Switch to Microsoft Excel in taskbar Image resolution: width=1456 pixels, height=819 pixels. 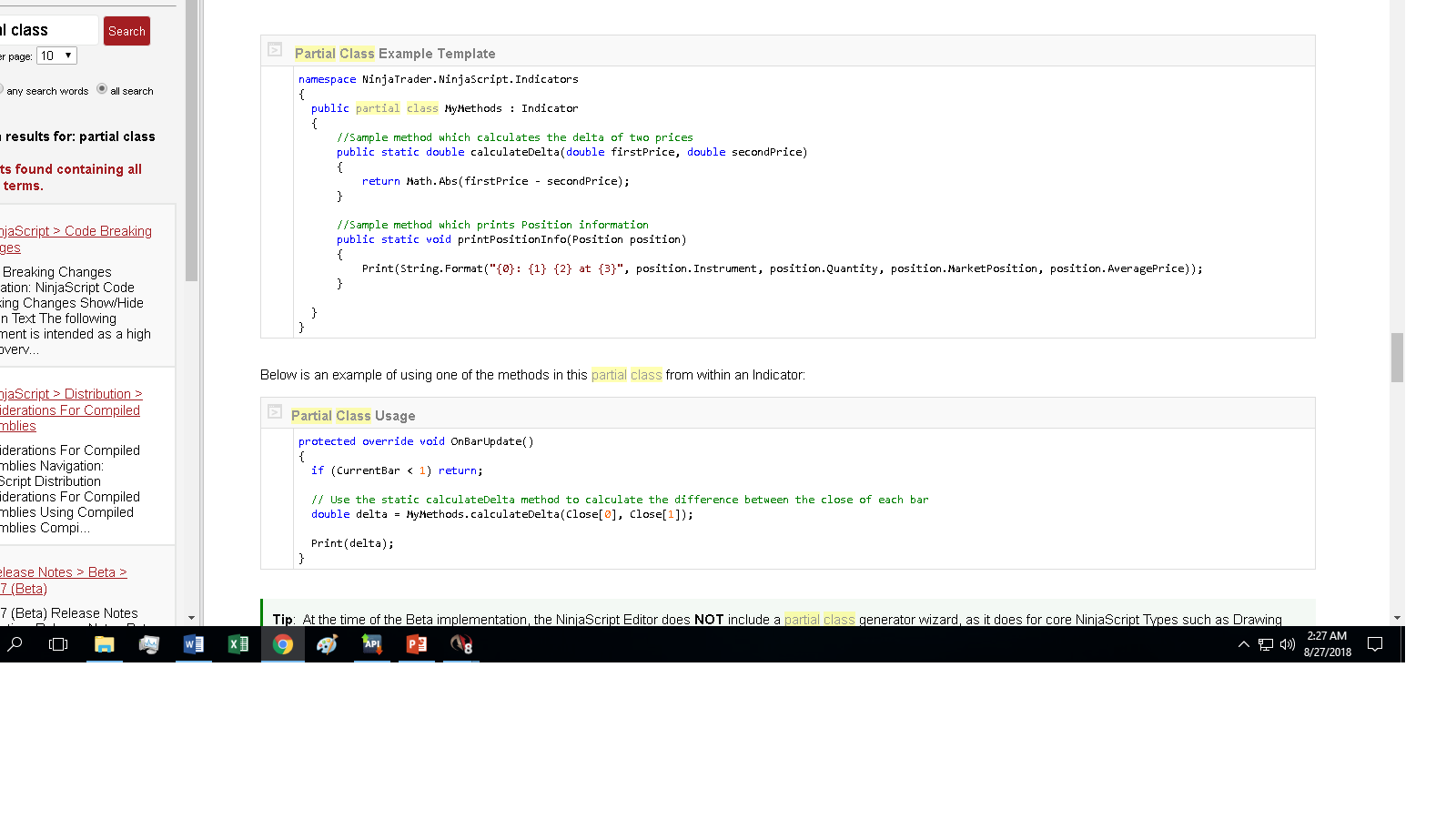238,644
